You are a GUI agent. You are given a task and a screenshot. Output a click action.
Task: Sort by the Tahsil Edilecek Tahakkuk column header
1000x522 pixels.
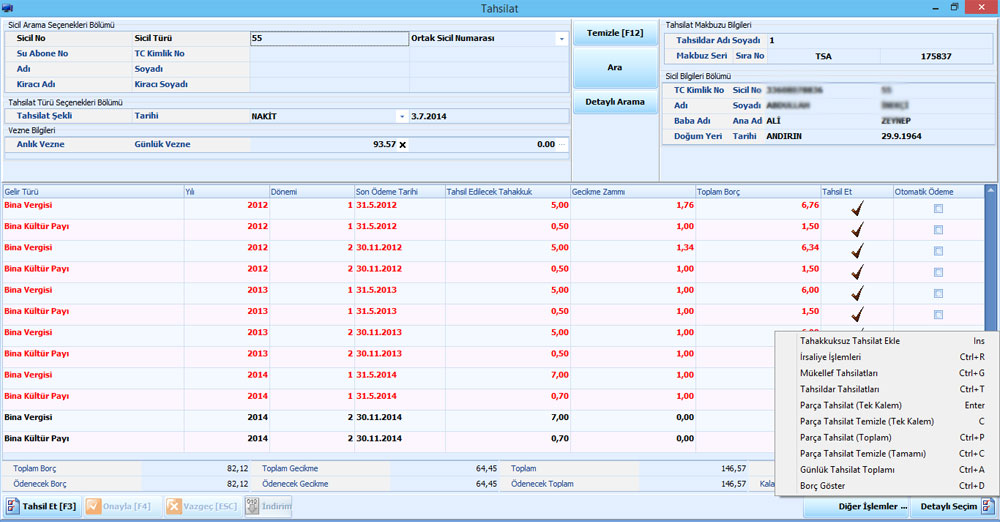pyautogui.click(x=507, y=191)
